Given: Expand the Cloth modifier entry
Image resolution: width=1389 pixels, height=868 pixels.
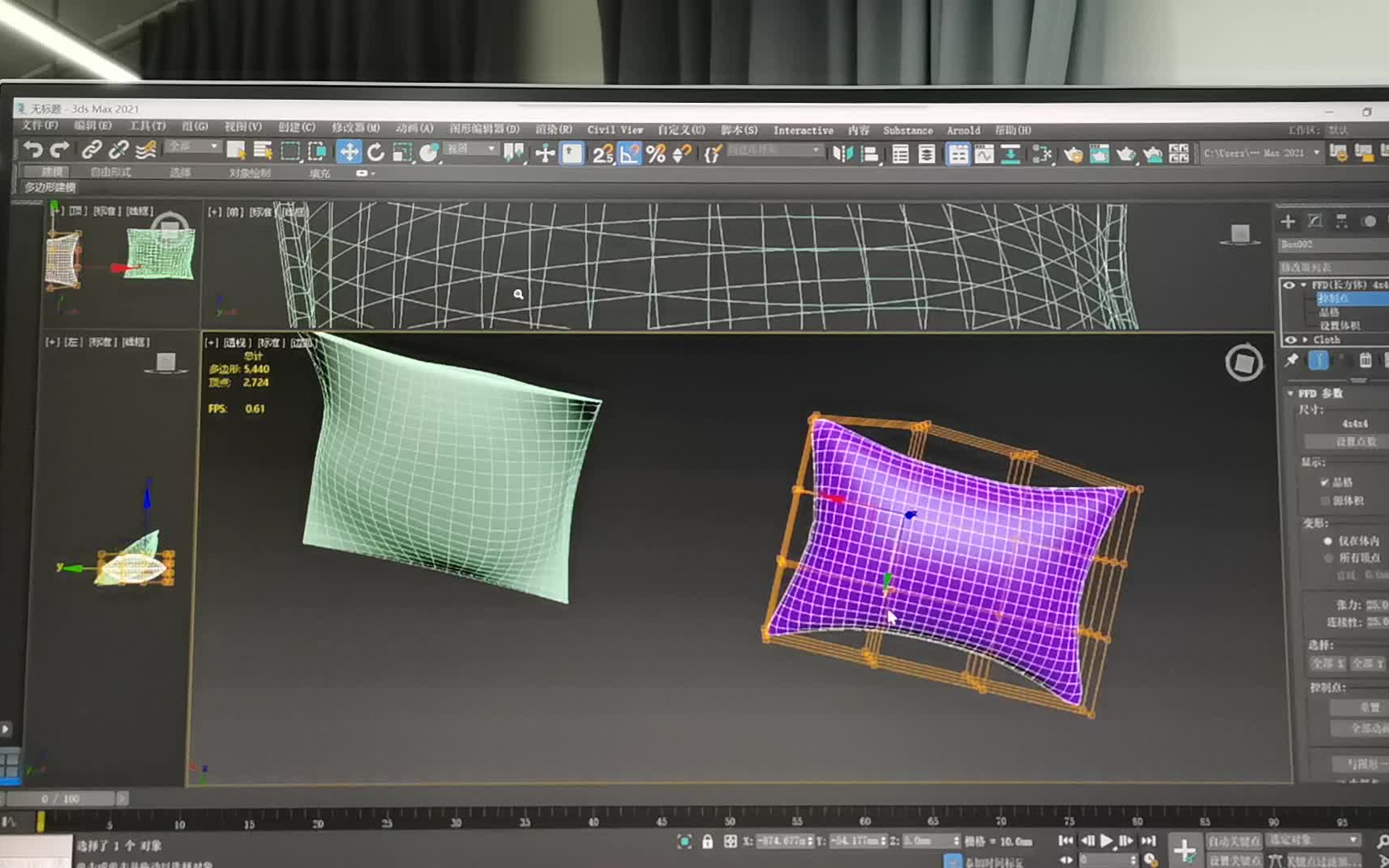Looking at the screenshot, I should pos(1305,340).
